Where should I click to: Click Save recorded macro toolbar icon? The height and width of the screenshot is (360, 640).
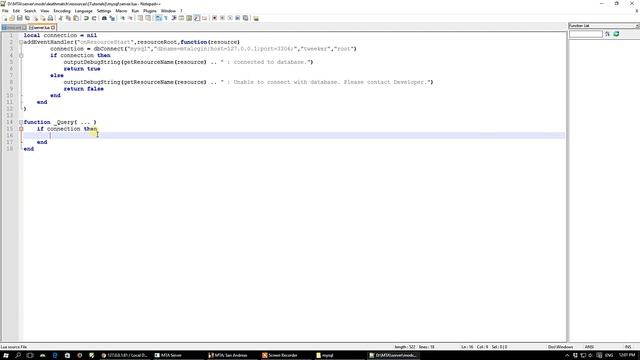pos(245,18)
